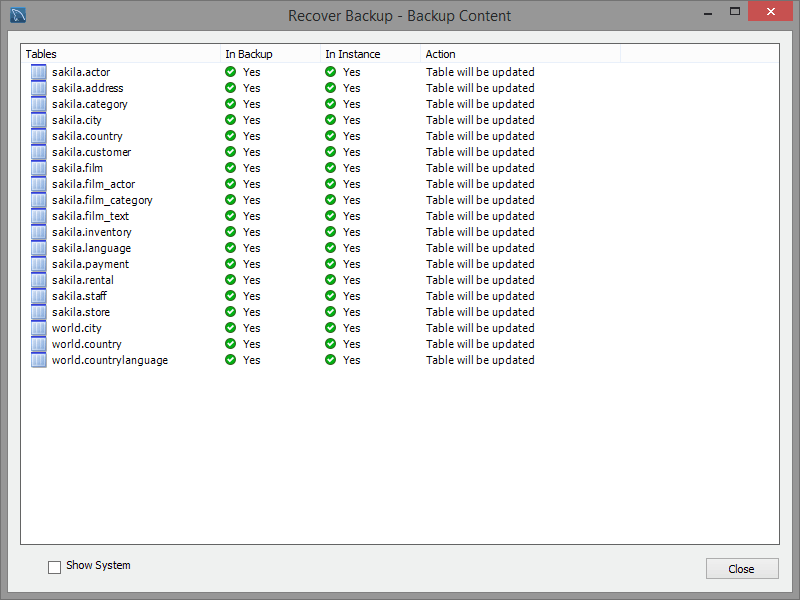Enable the Show System checkbox
Viewport: 800px width, 600px height.
click(x=55, y=567)
